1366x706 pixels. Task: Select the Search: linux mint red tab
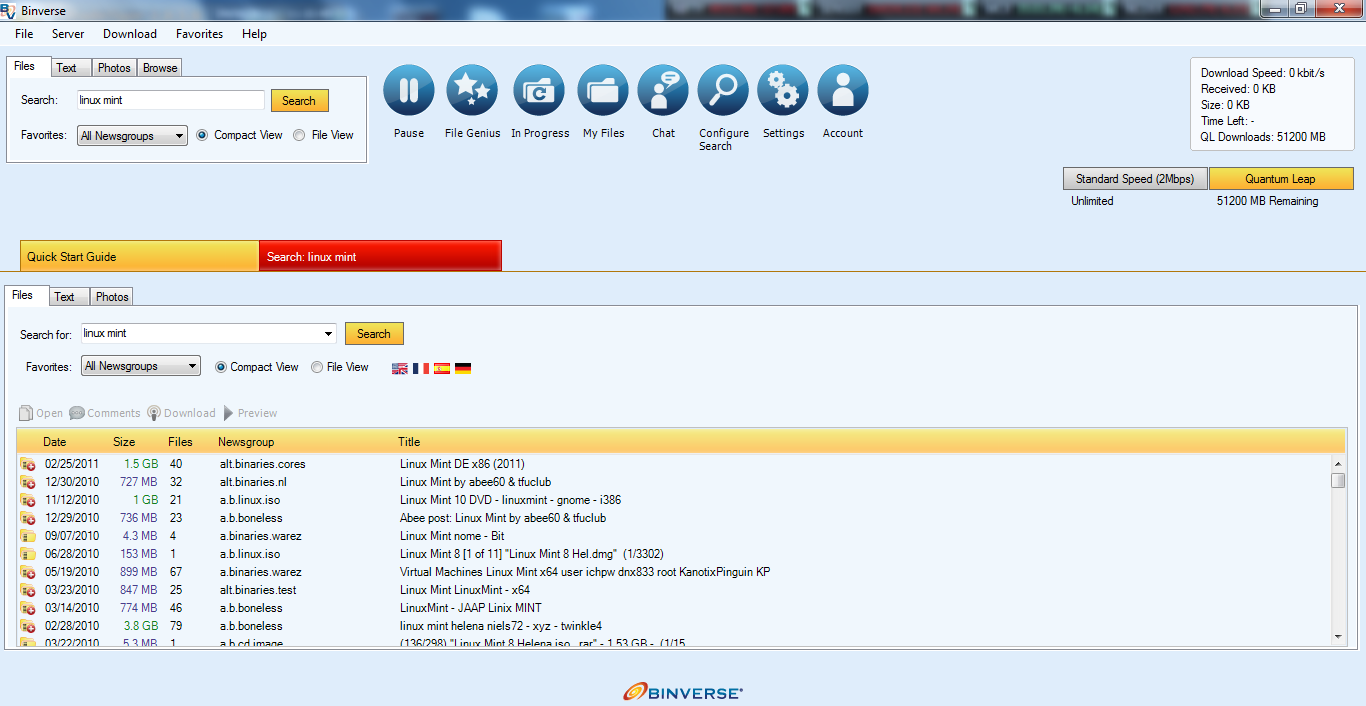[x=380, y=256]
